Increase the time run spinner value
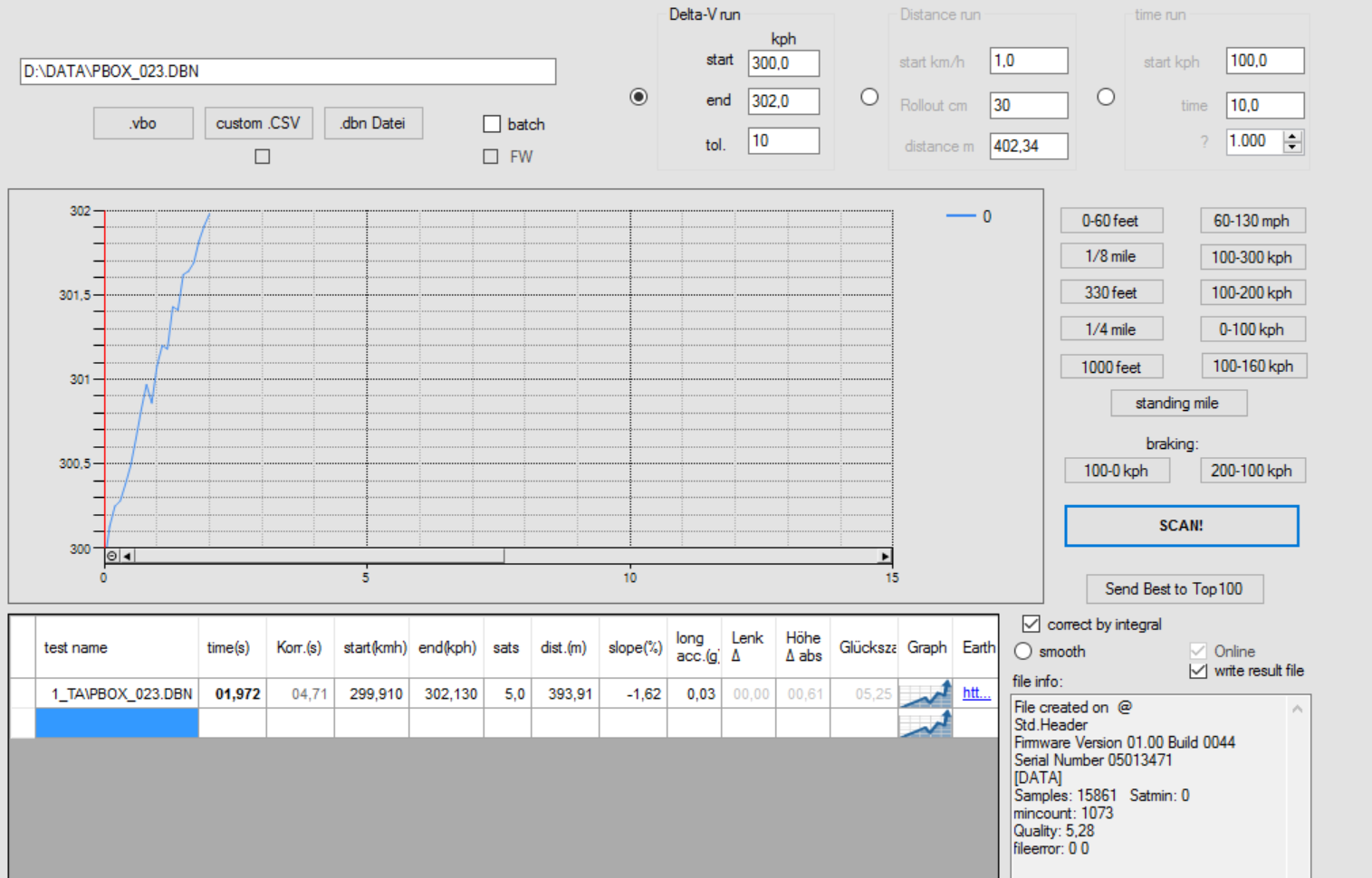Screen dimensions: 1372x878 pos(1293,137)
